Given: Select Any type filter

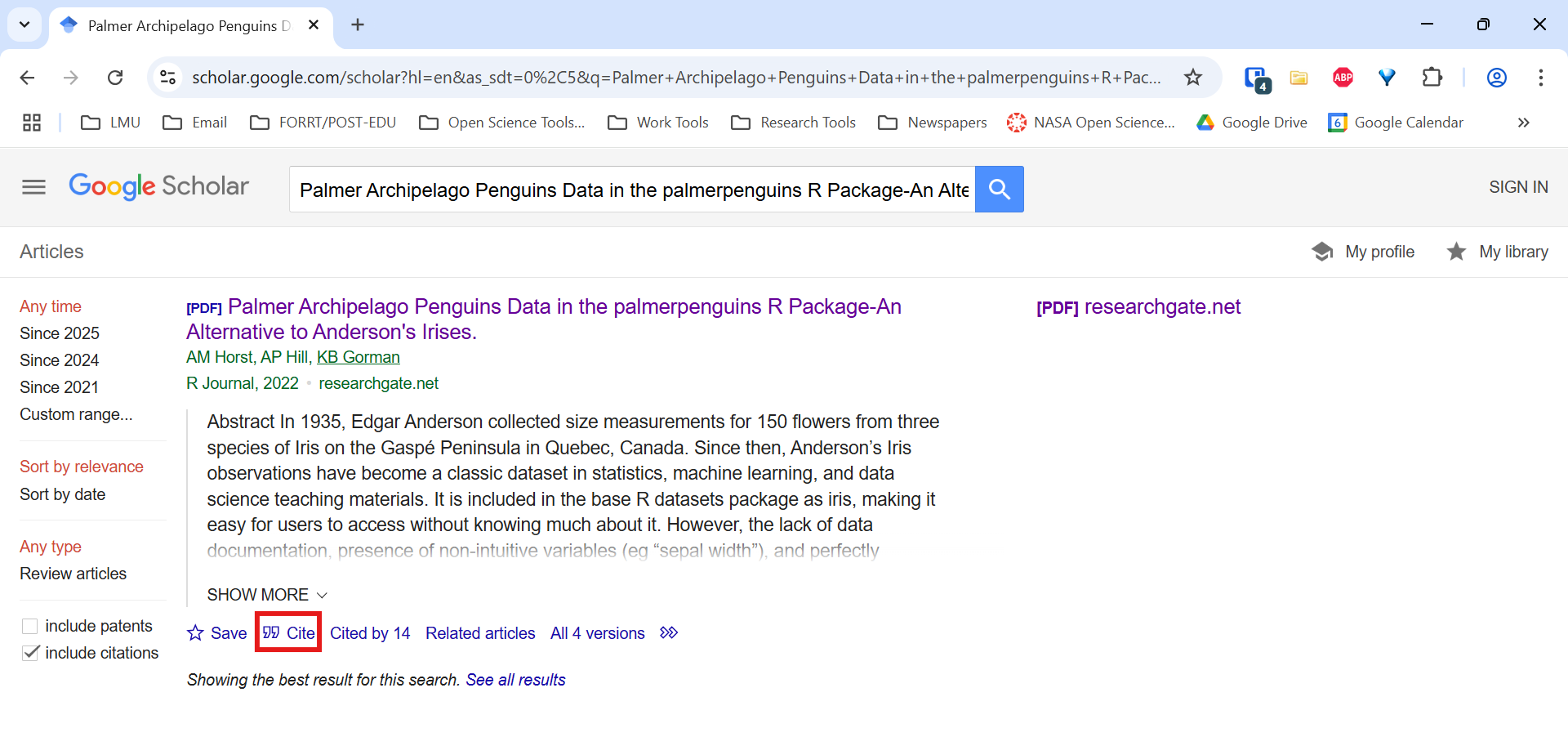Looking at the screenshot, I should pos(51,547).
